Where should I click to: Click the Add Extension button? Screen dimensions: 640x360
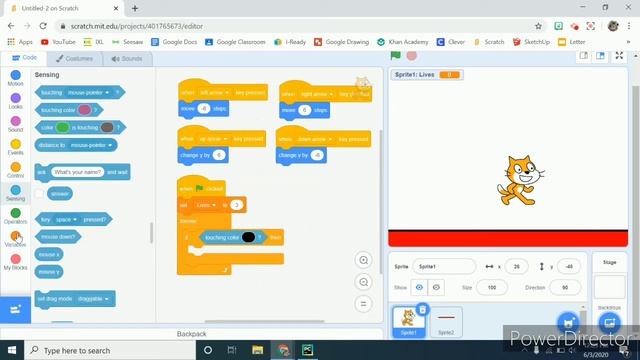click(x=16, y=309)
